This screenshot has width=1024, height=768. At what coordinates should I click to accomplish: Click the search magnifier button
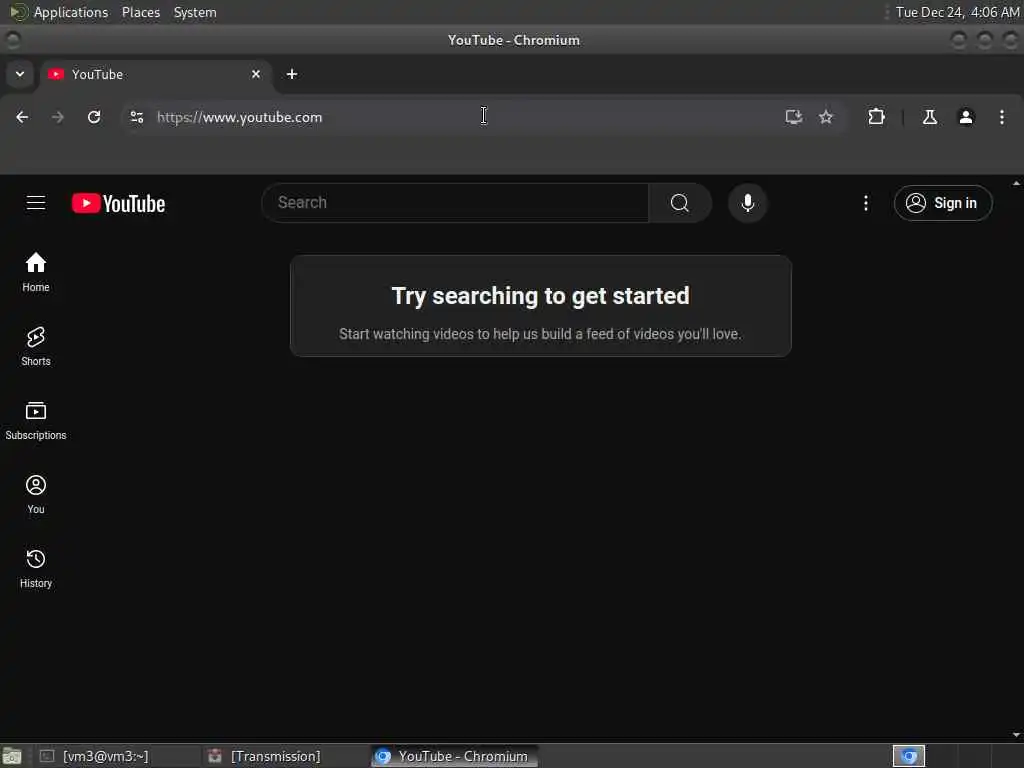pyautogui.click(x=680, y=203)
